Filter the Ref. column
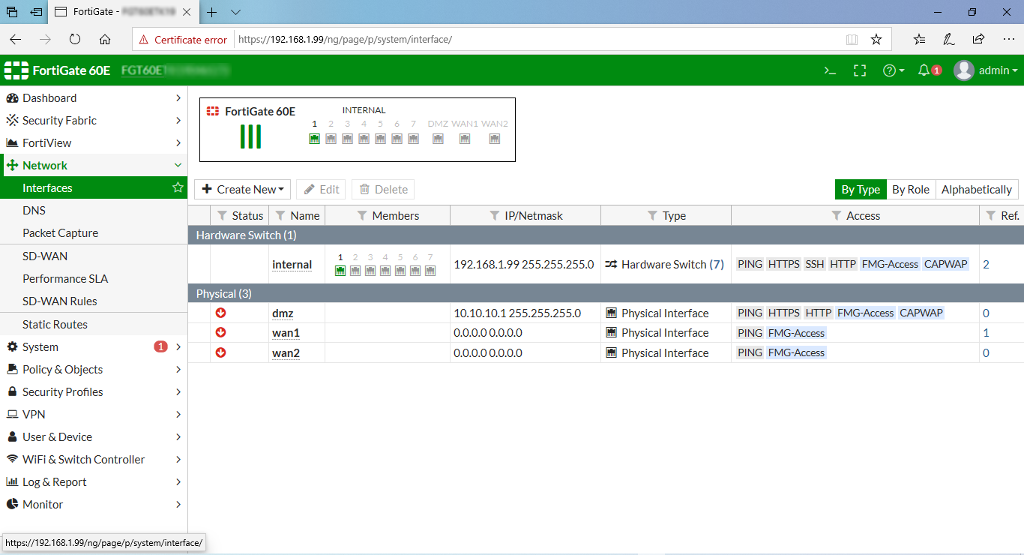 pos(991,215)
